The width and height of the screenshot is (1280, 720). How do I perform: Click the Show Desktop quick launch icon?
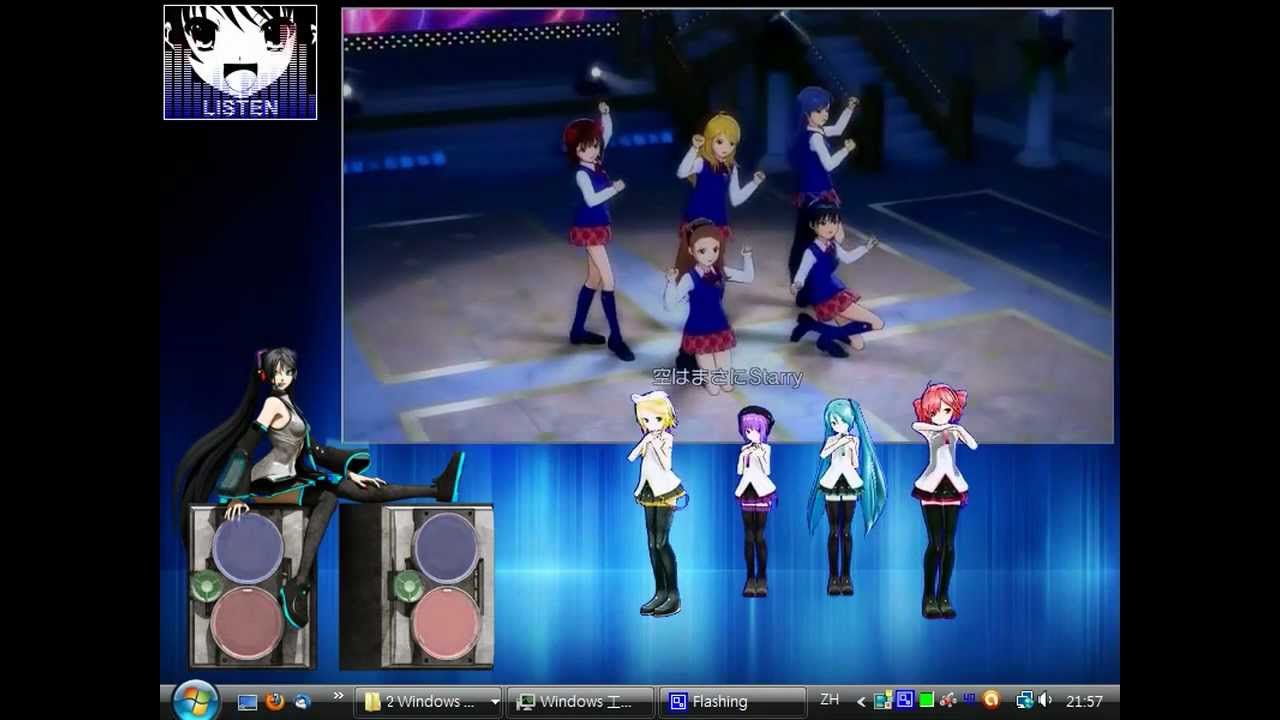[x=247, y=702]
